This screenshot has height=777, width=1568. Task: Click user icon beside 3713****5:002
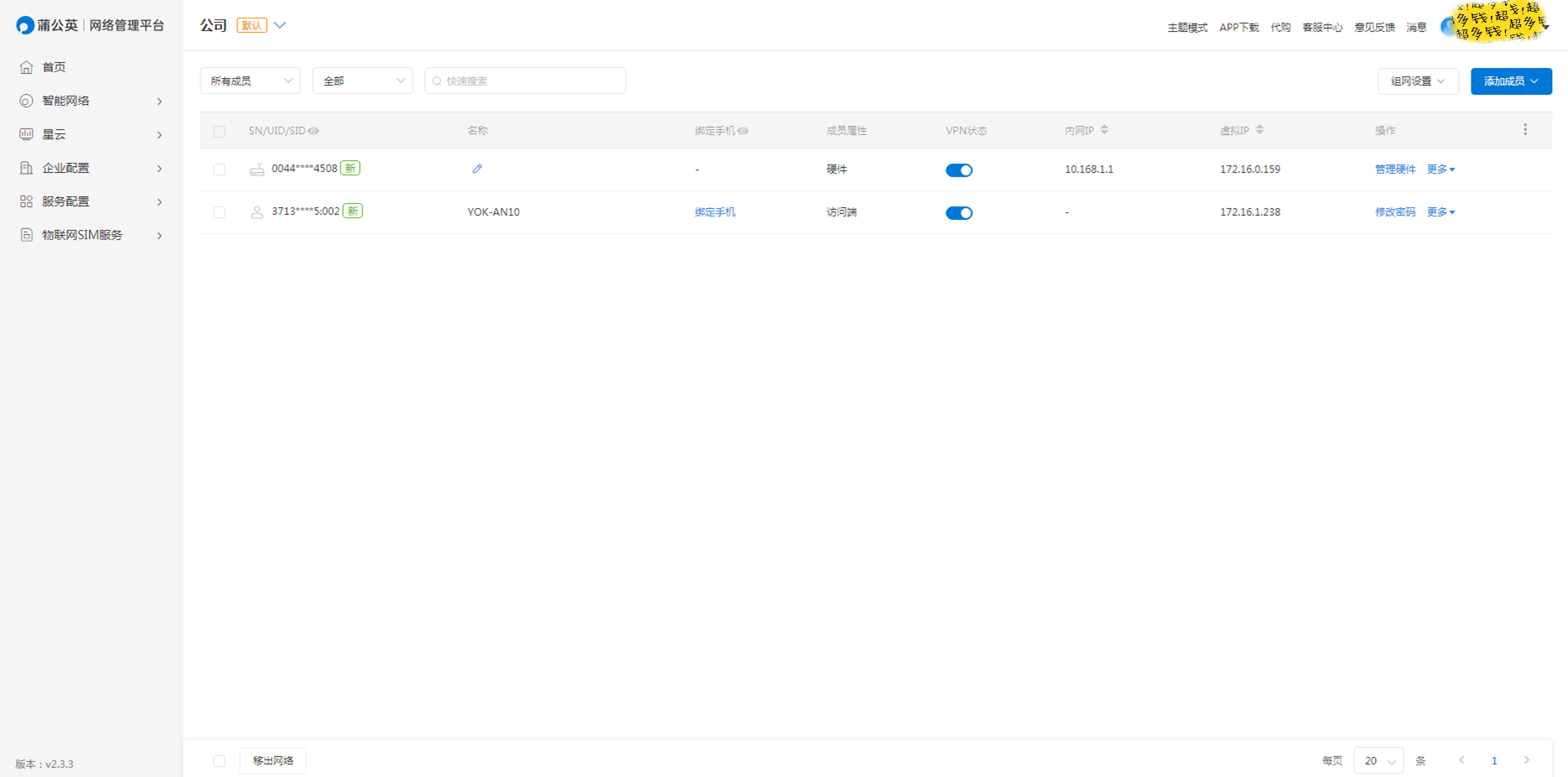(x=257, y=212)
